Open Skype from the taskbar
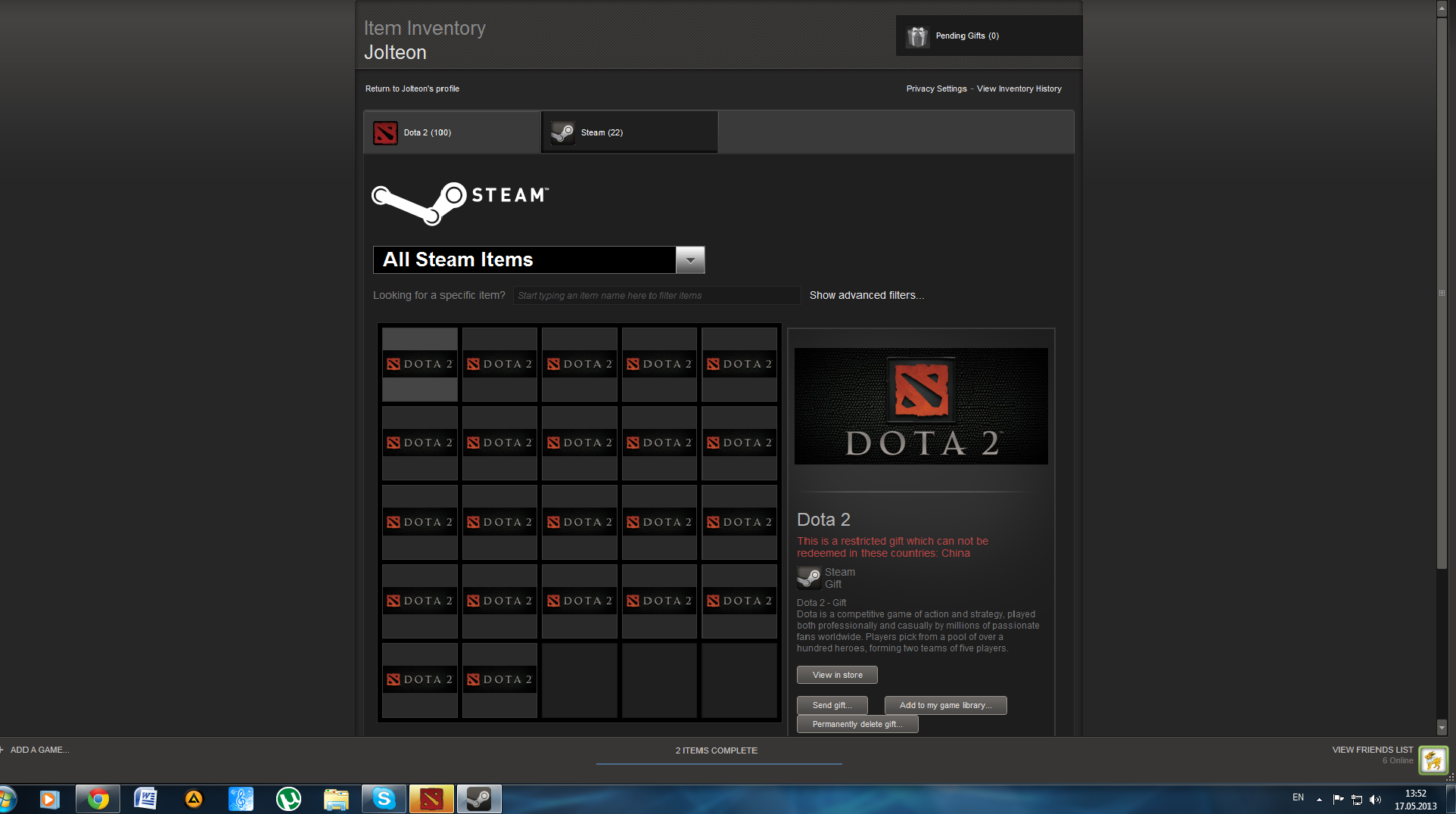1456x814 pixels. 384,799
